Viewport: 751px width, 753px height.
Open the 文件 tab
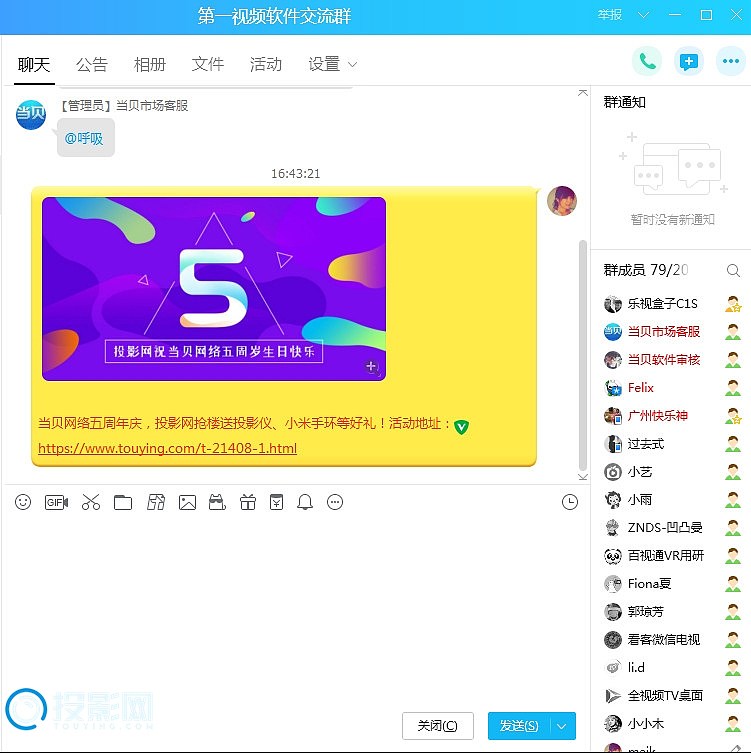tap(208, 64)
